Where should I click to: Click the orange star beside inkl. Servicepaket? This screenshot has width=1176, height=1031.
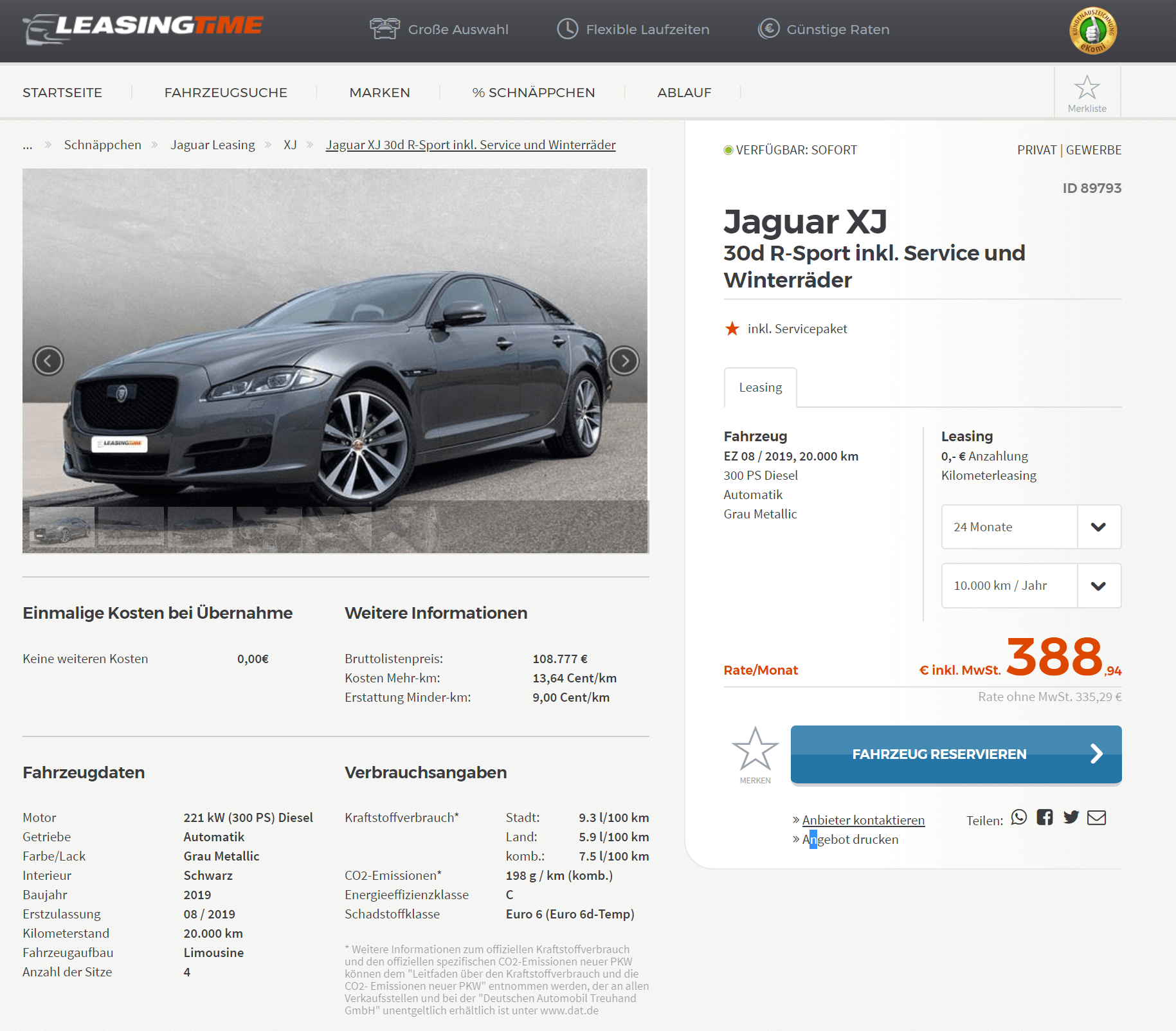click(732, 329)
